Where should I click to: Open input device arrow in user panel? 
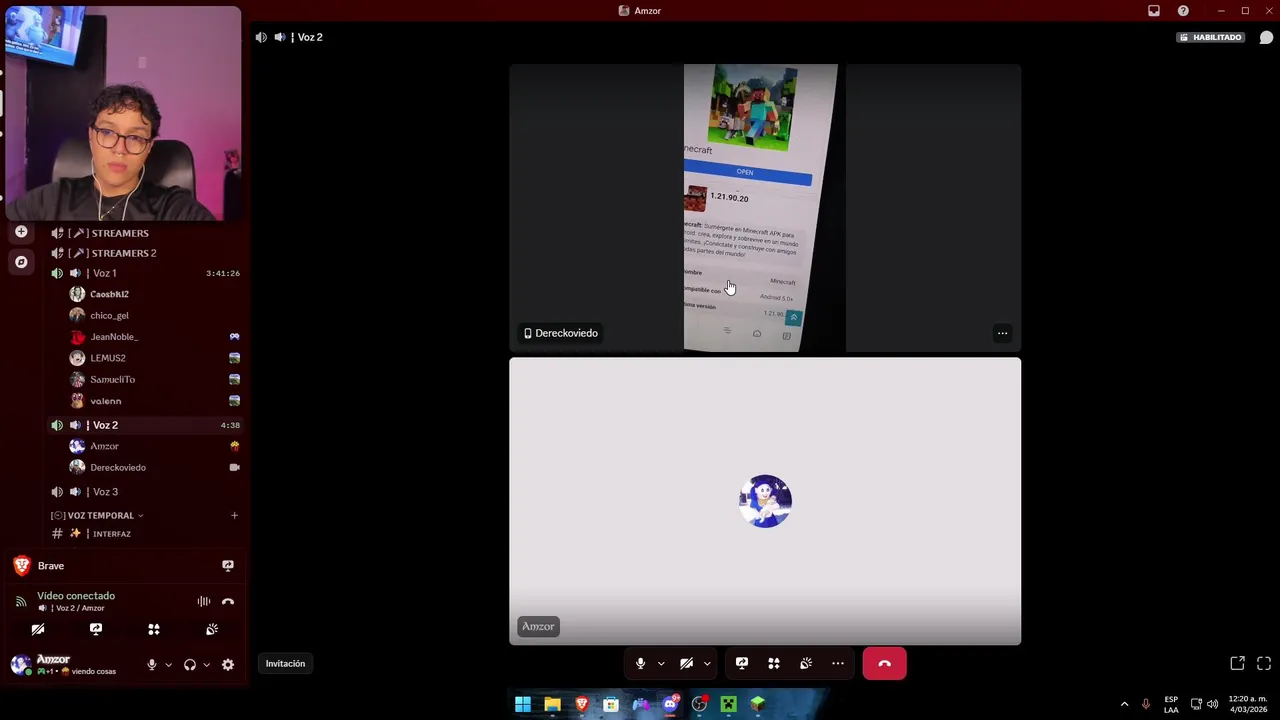[168, 665]
